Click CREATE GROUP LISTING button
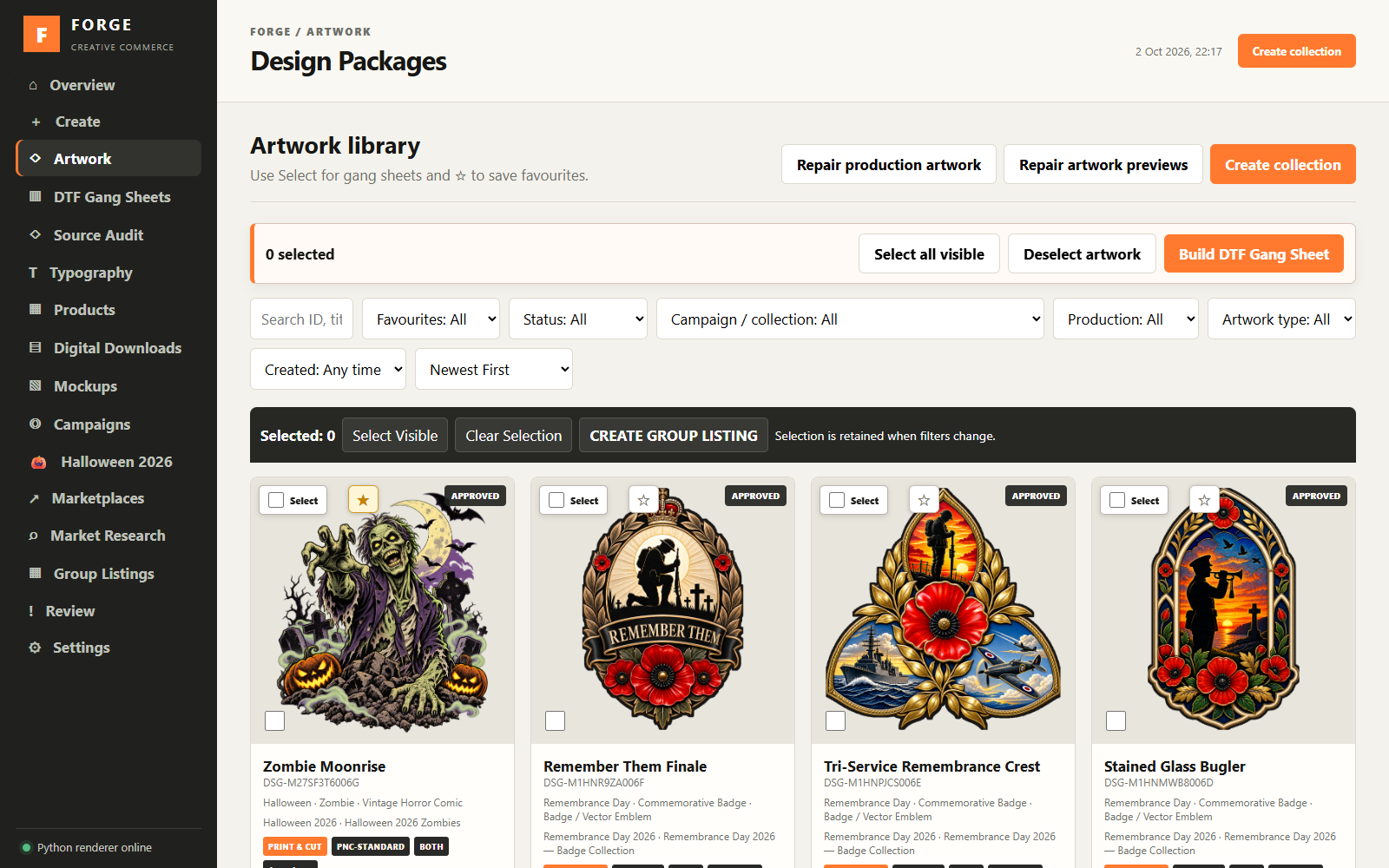Screen dimensions: 1389x868 674,436
